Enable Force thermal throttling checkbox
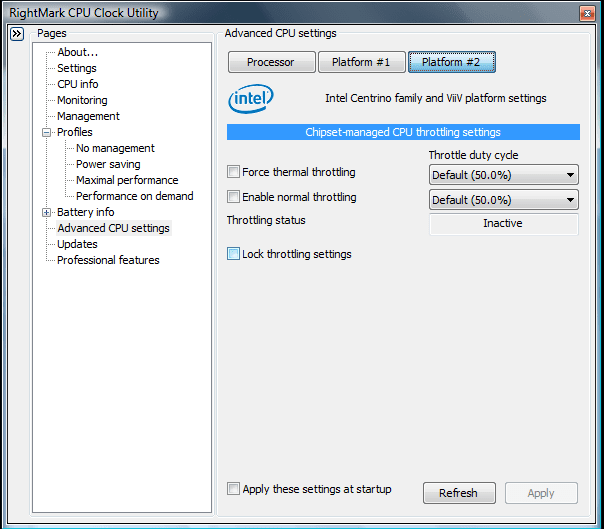This screenshot has height=529, width=604. tap(233, 172)
